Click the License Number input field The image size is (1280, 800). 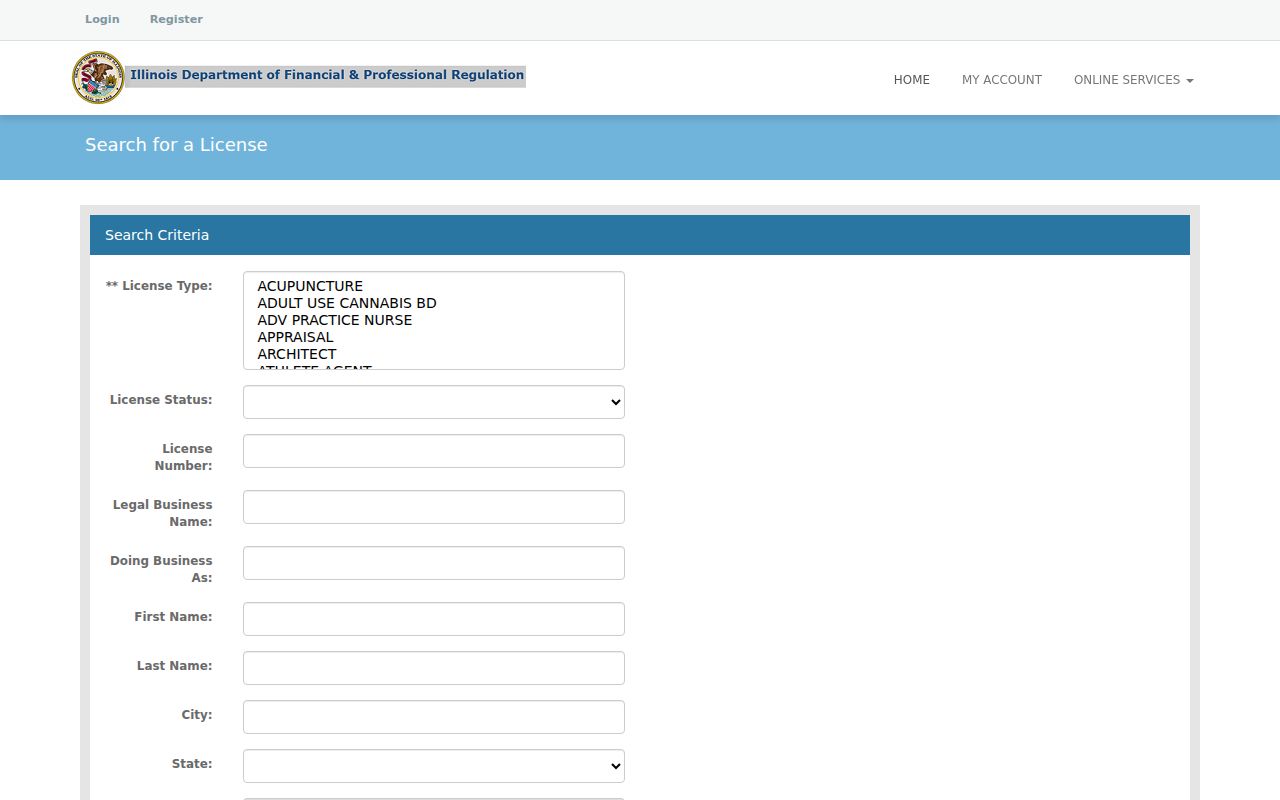click(434, 451)
